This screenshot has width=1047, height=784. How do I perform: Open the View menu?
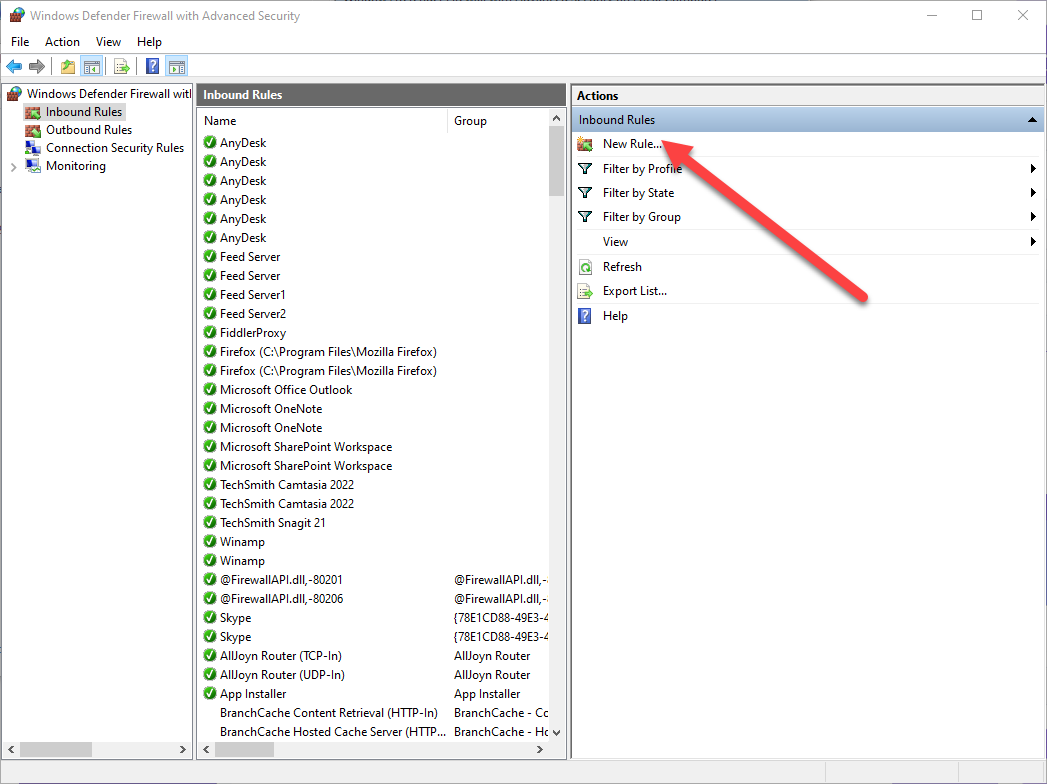108,42
